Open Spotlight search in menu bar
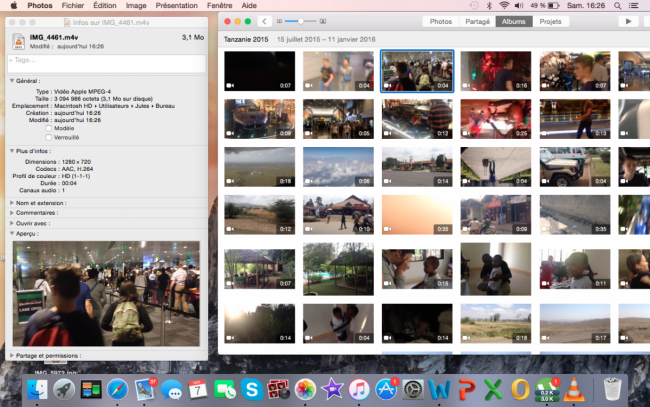This screenshot has height=407, width=650. (618, 5)
